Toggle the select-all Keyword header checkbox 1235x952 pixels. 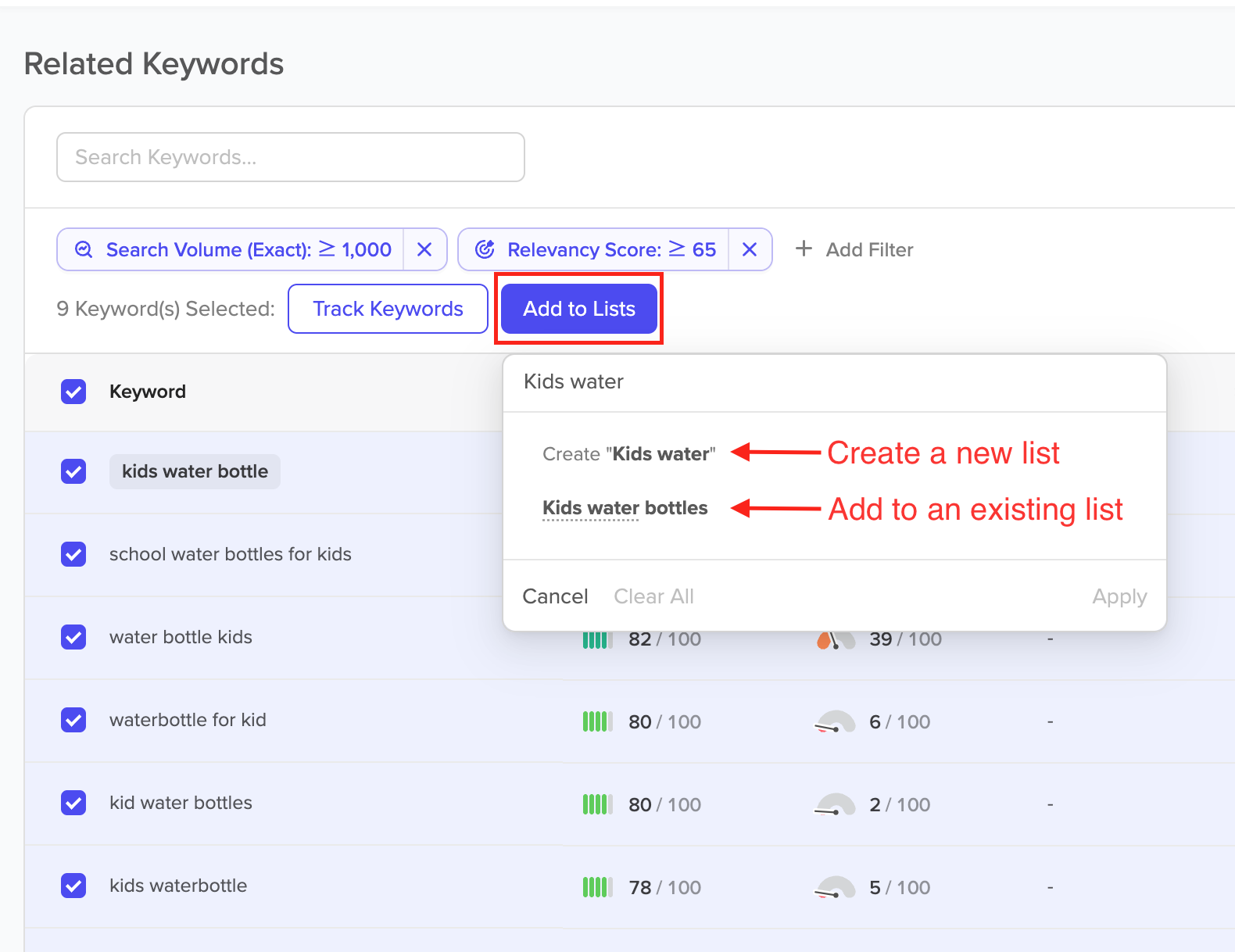point(73,392)
